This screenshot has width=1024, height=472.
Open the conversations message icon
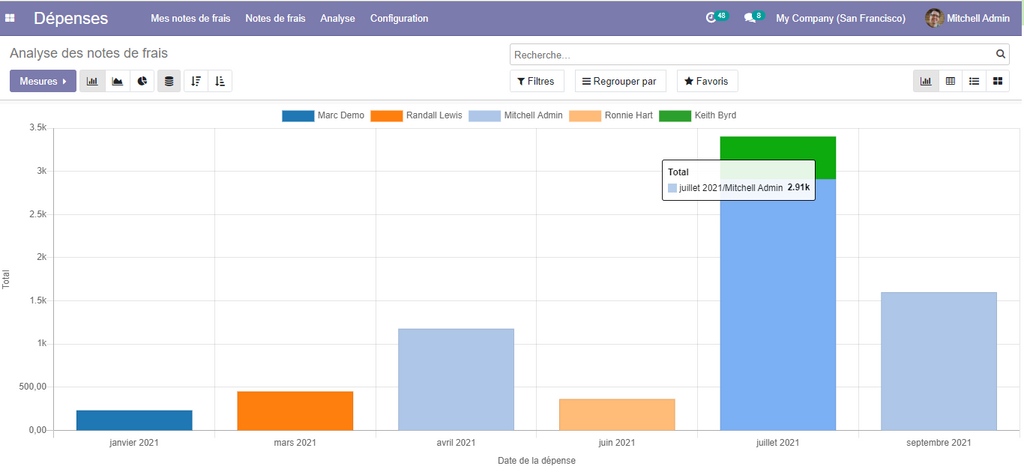click(x=753, y=18)
